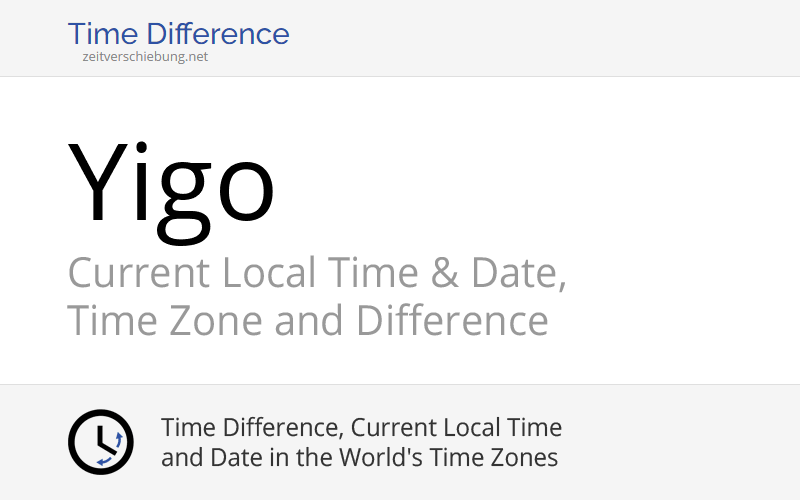Visit the zeitverschiebung.net link

click(x=145, y=57)
